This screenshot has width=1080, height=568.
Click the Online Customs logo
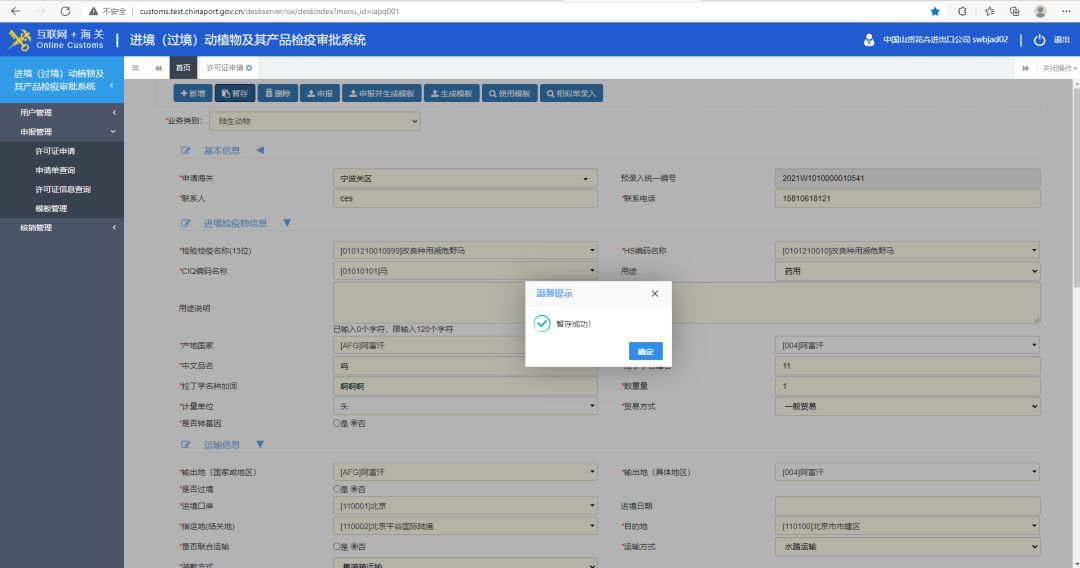pos(56,39)
